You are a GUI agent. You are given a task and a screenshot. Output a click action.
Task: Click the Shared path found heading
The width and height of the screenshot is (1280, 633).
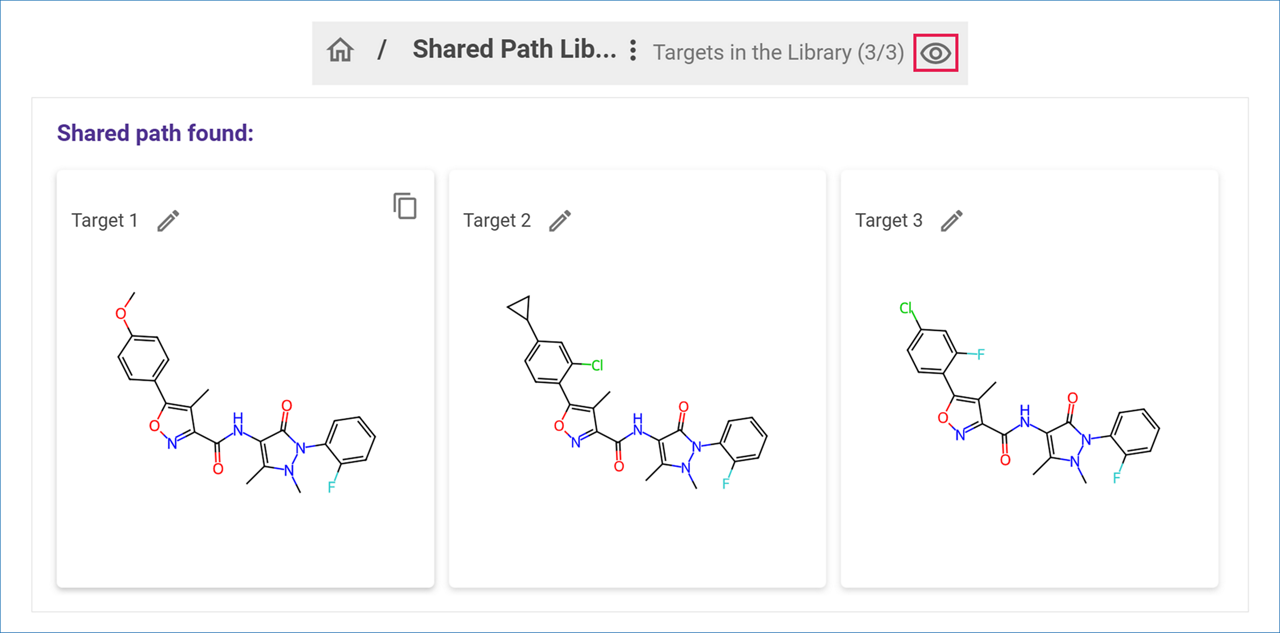click(155, 133)
